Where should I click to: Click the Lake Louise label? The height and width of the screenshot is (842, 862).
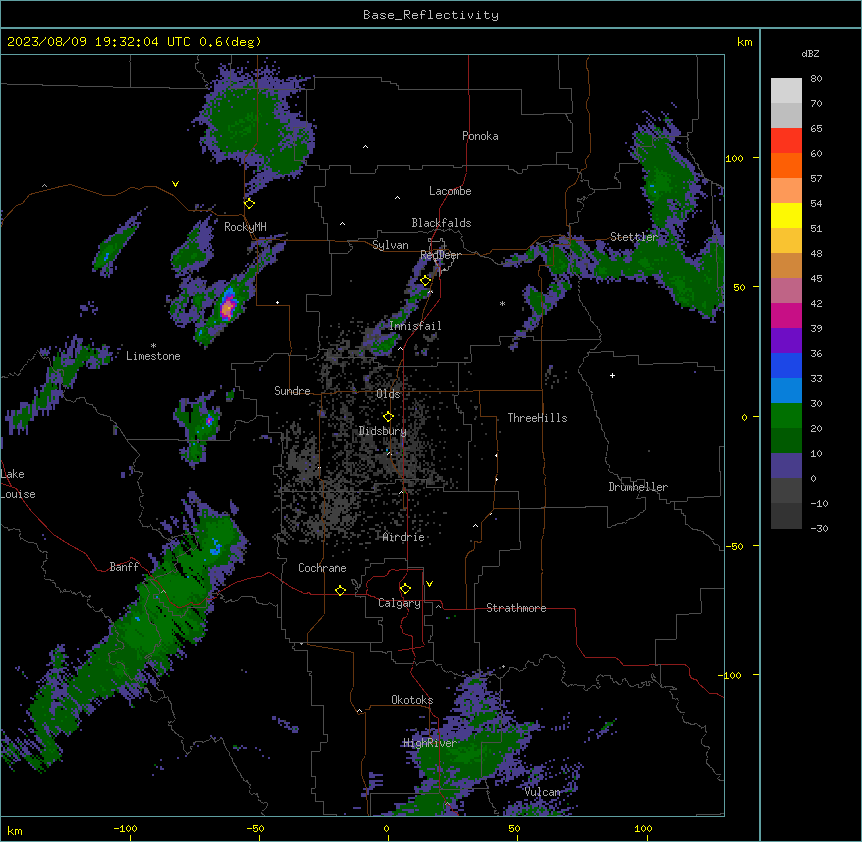[18, 484]
